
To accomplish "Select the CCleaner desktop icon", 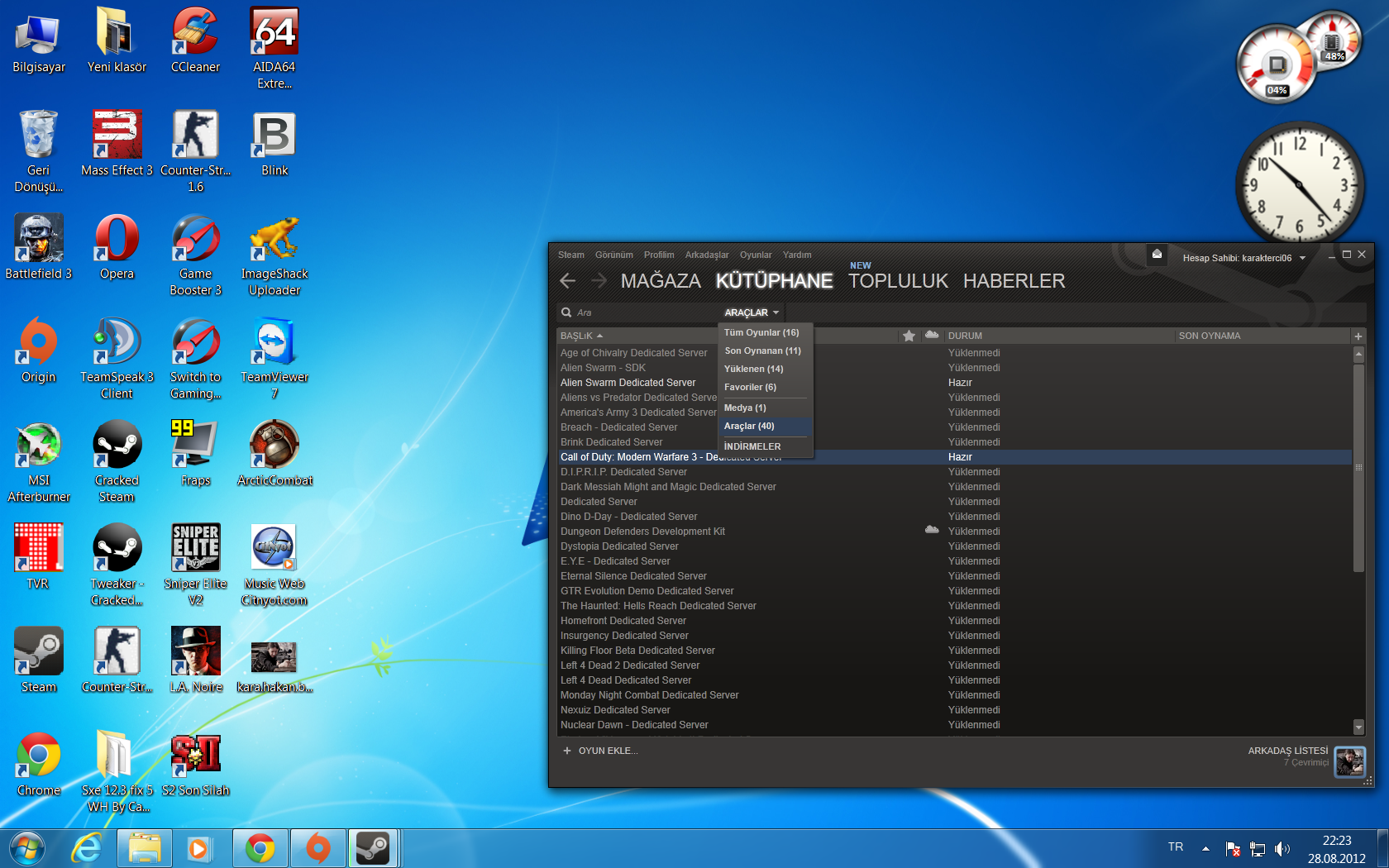I will 195,40.
